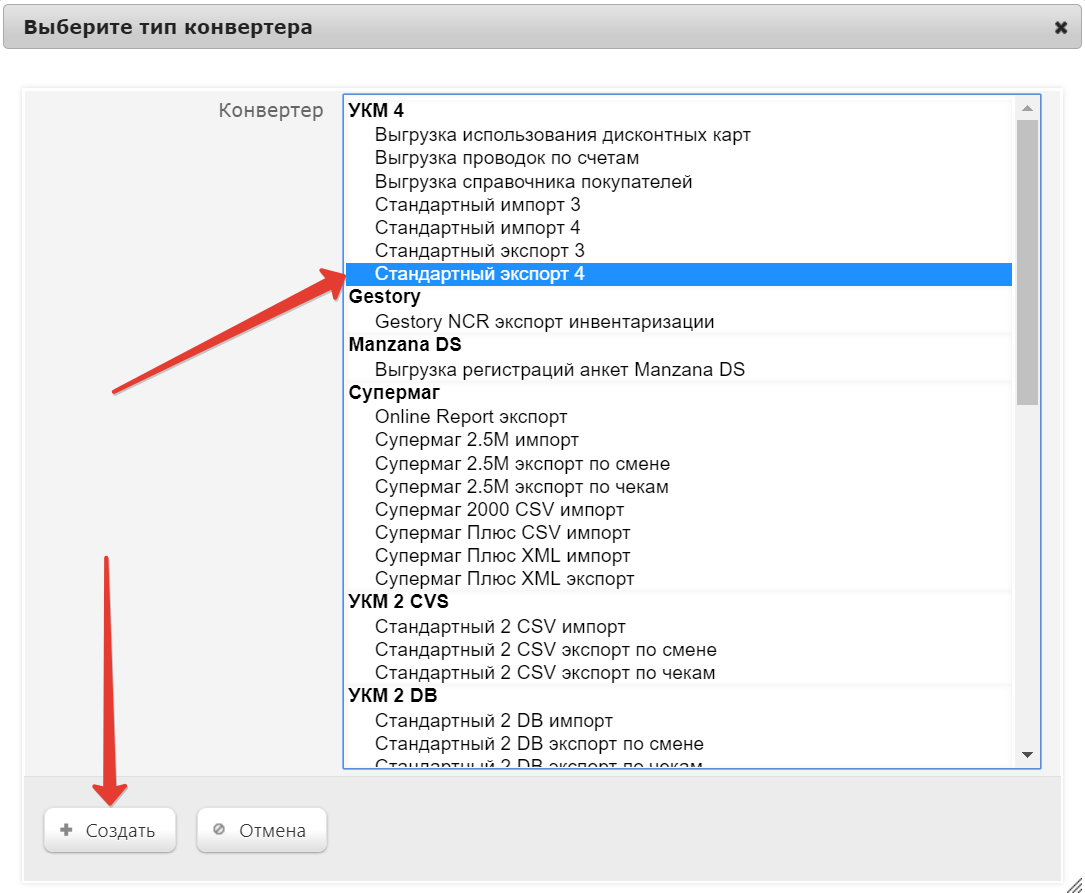Click the Manzana DS group header
This screenshot has height=893, width=1085.
click(x=405, y=344)
